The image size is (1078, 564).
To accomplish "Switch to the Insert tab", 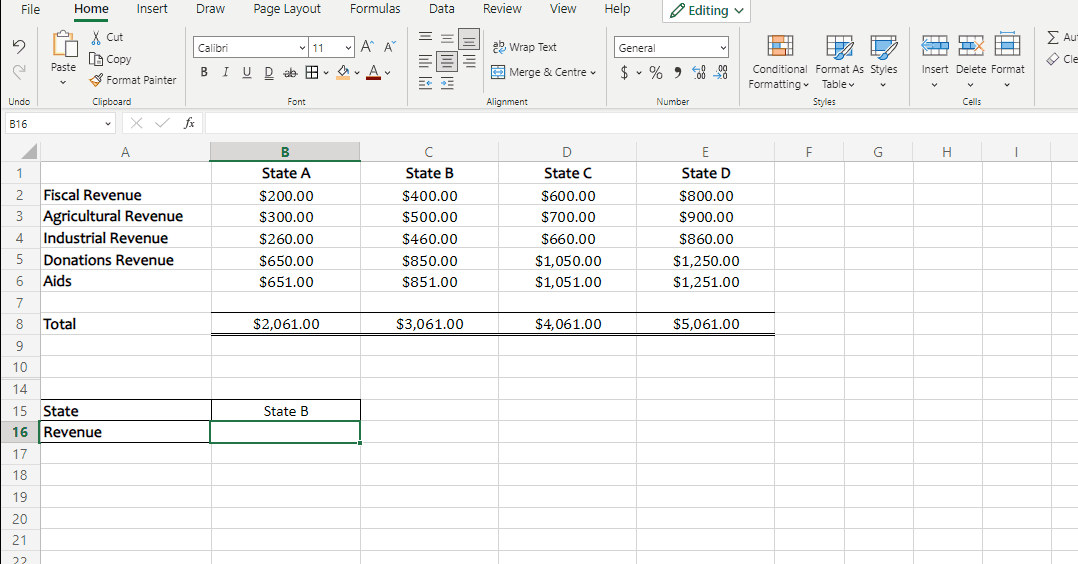I will click(x=152, y=9).
